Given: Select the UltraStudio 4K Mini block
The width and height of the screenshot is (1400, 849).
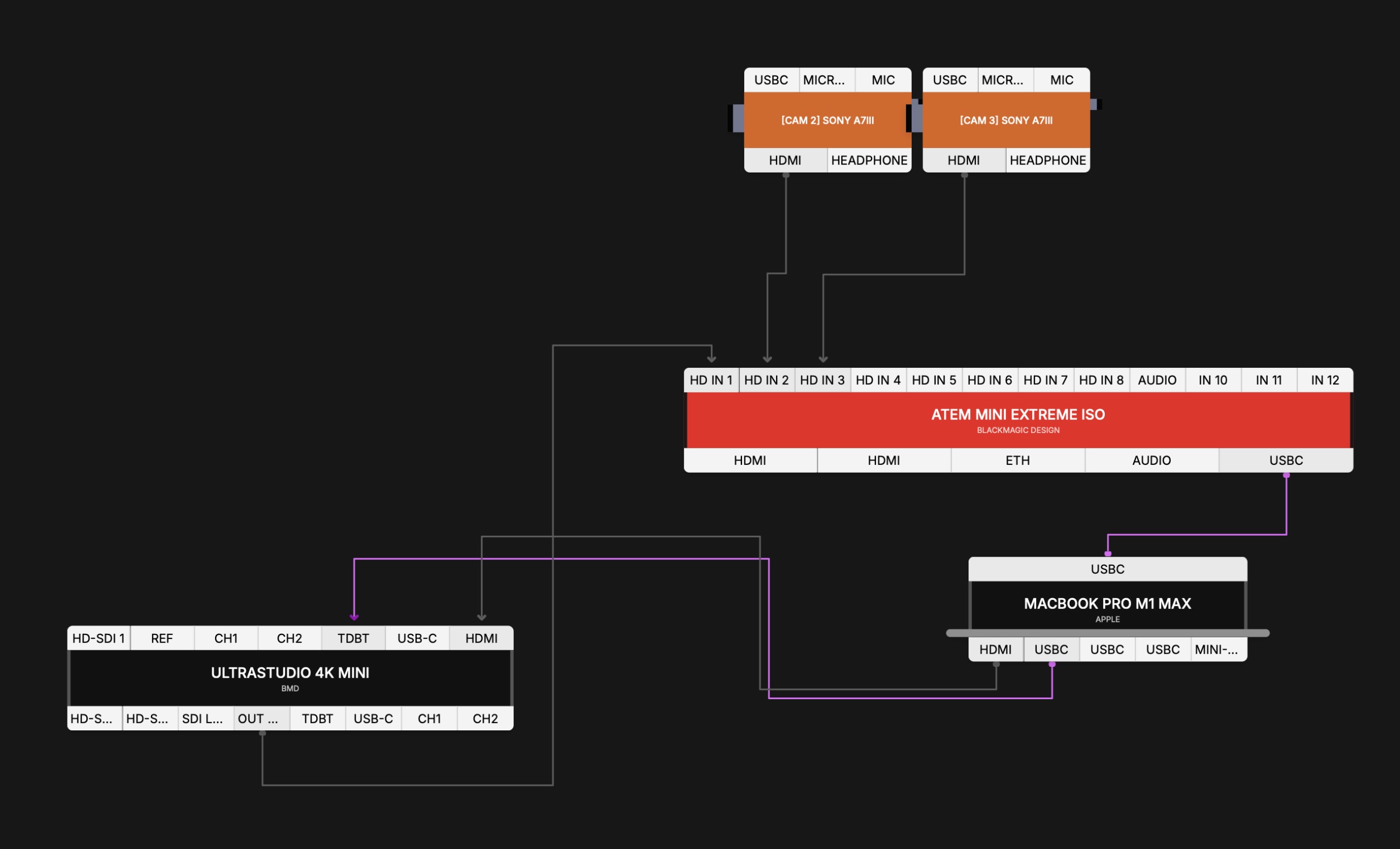Looking at the screenshot, I should [x=290, y=678].
